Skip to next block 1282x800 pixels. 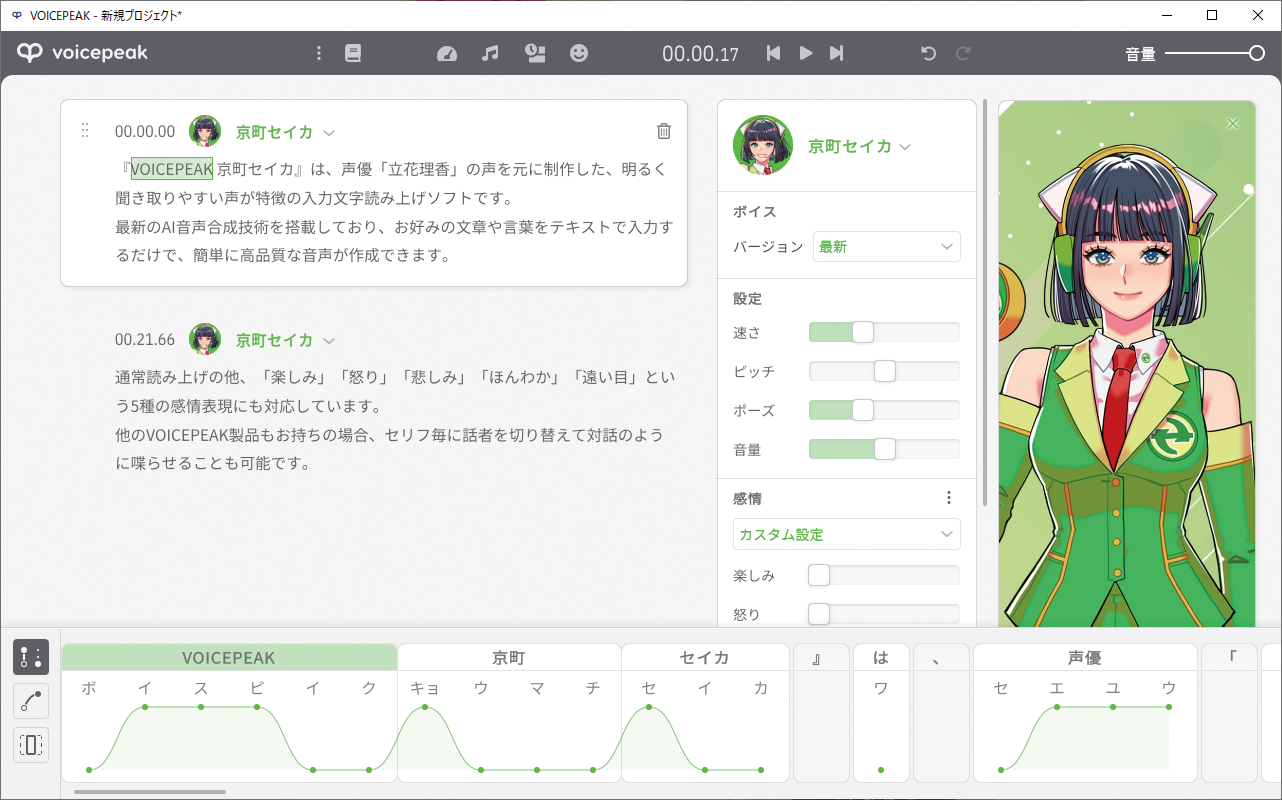pos(837,53)
